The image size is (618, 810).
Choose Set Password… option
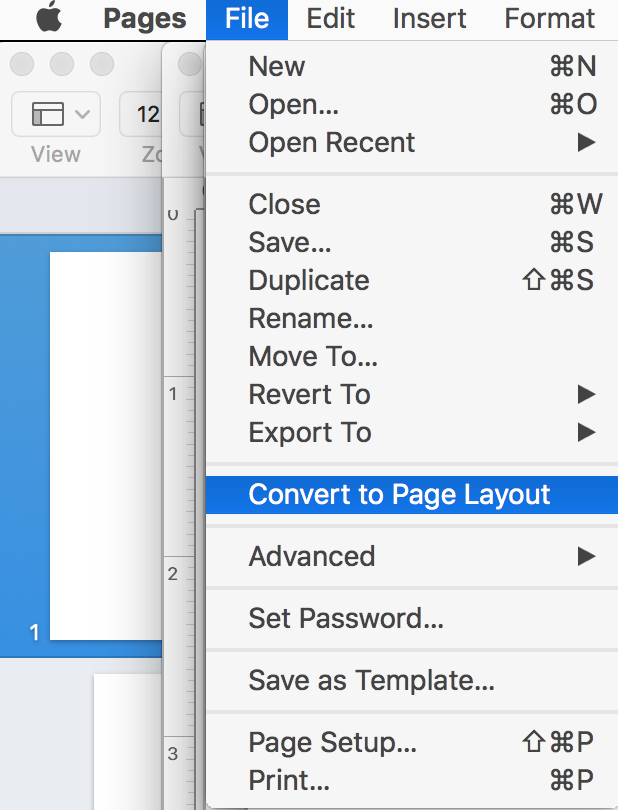[345, 618]
